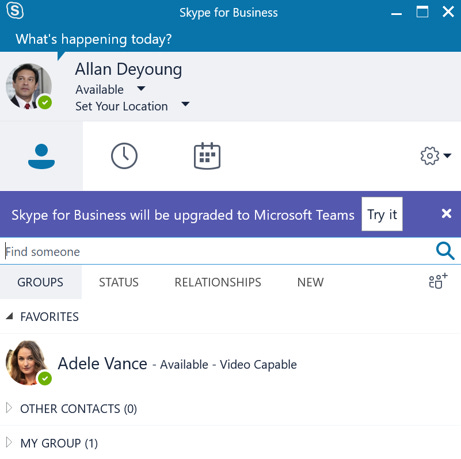
Task: Select the Adele Vance contact name
Action: point(102,363)
